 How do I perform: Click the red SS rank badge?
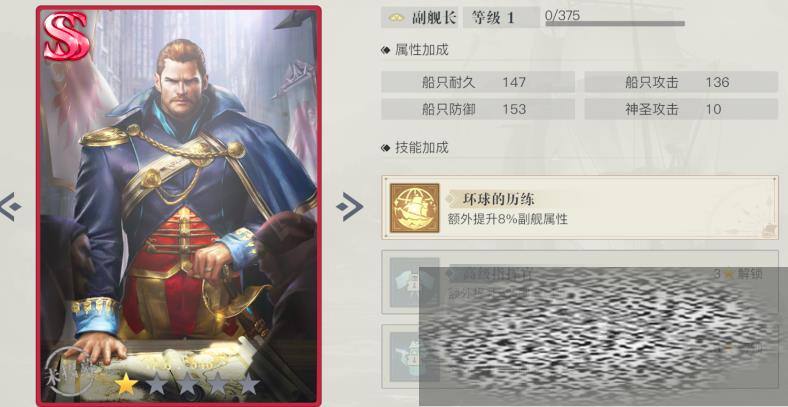pyautogui.click(x=66, y=36)
